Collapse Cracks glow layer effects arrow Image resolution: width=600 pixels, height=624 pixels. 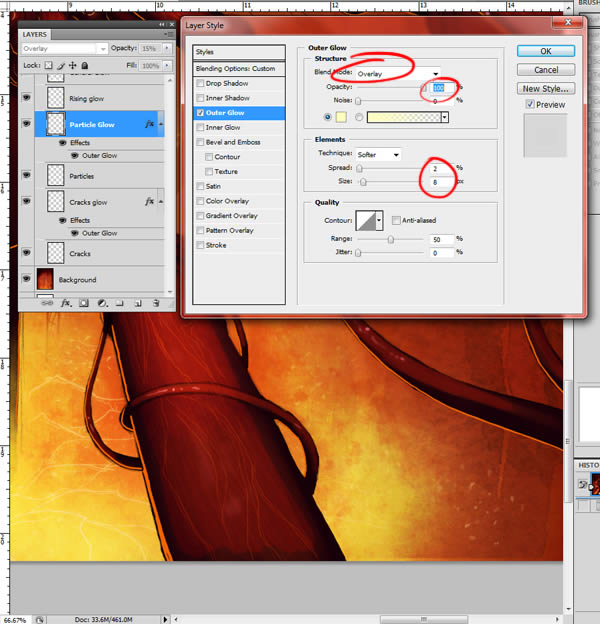click(161, 202)
